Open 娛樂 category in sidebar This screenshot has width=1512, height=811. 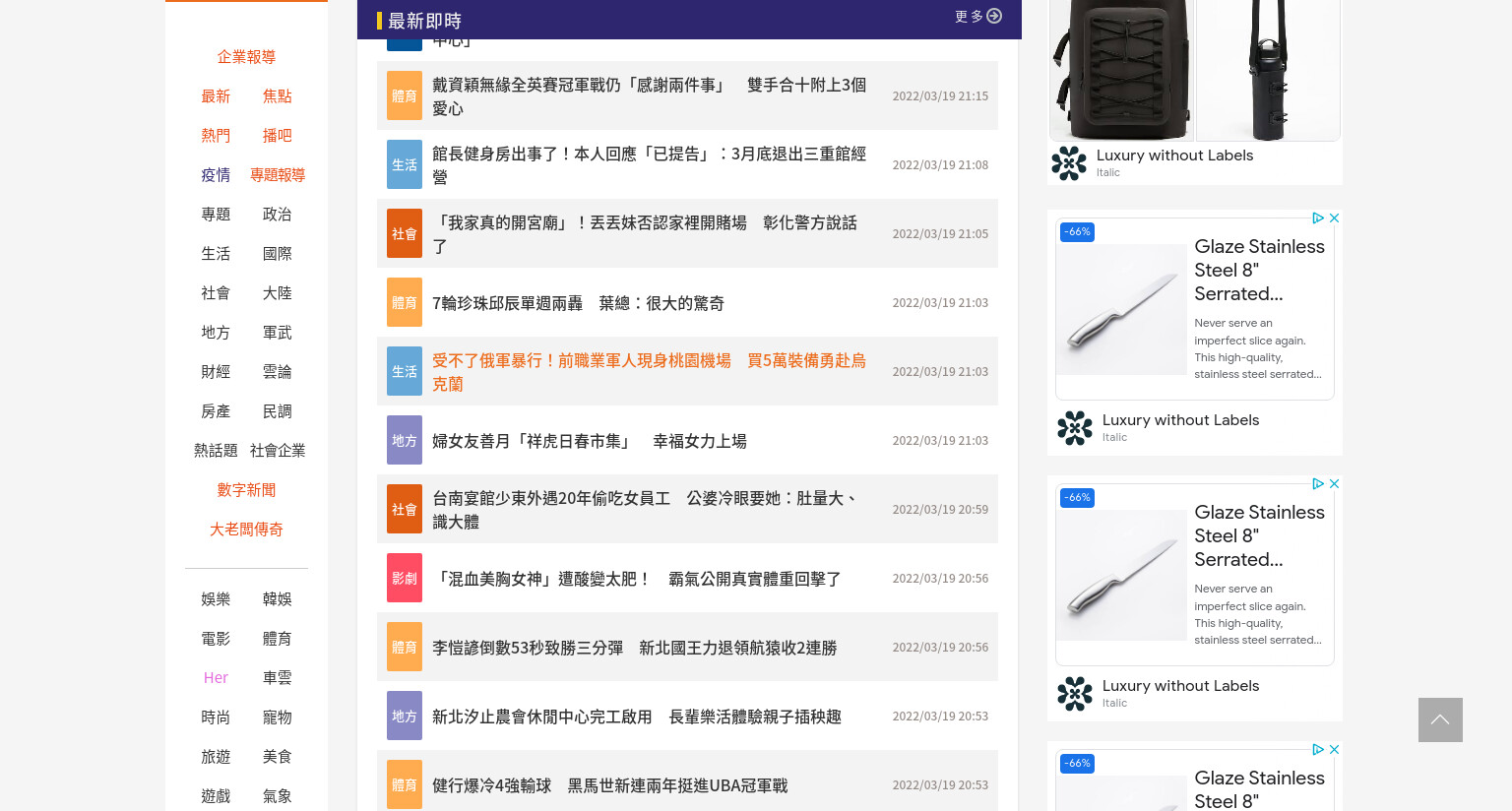click(216, 599)
